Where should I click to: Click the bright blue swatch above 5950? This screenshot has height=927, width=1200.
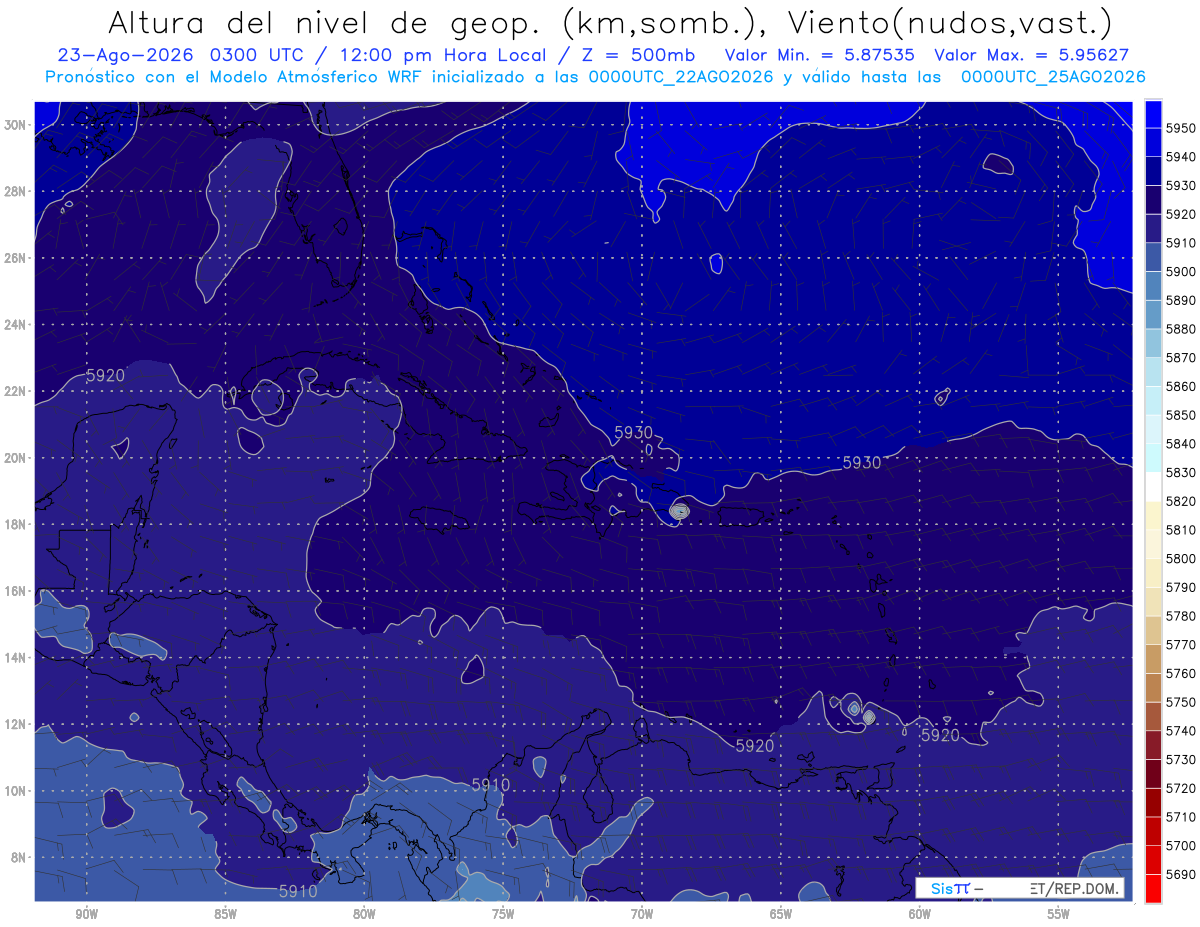point(1153,114)
